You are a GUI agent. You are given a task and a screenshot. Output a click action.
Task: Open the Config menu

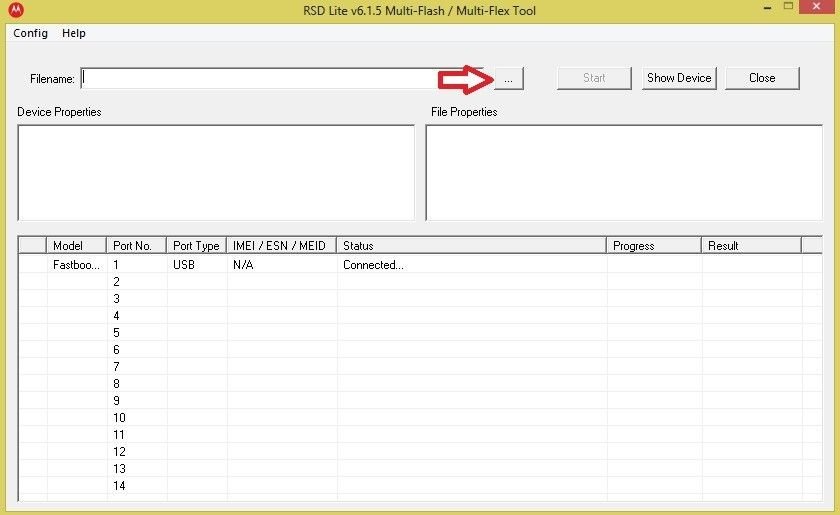31,33
